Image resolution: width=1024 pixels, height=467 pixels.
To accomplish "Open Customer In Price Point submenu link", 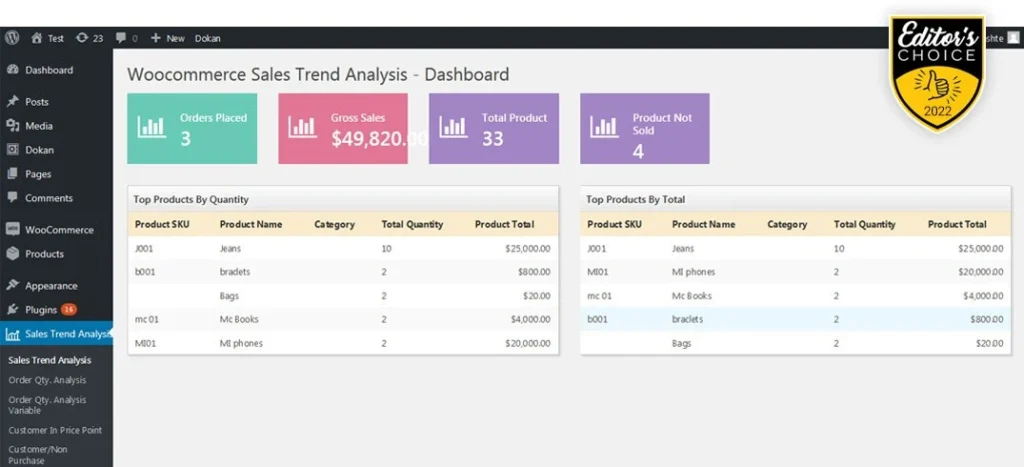I will coord(55,430).
